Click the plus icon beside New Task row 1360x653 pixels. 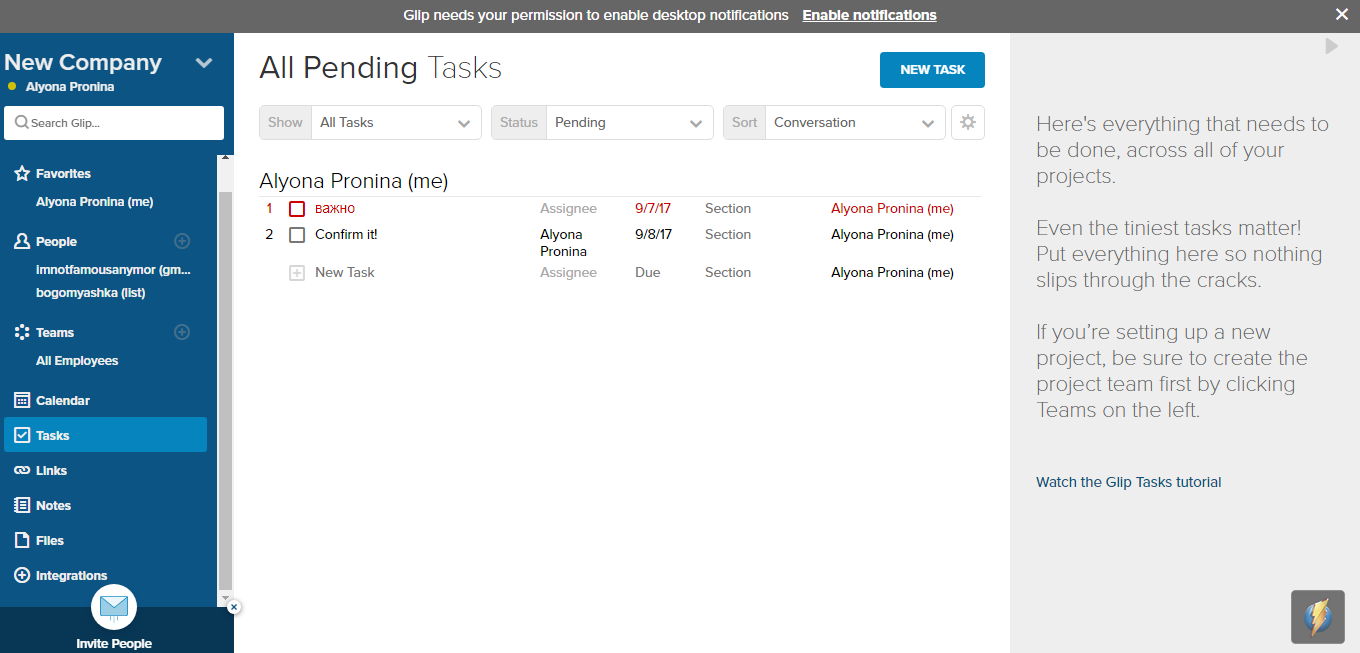297,273
